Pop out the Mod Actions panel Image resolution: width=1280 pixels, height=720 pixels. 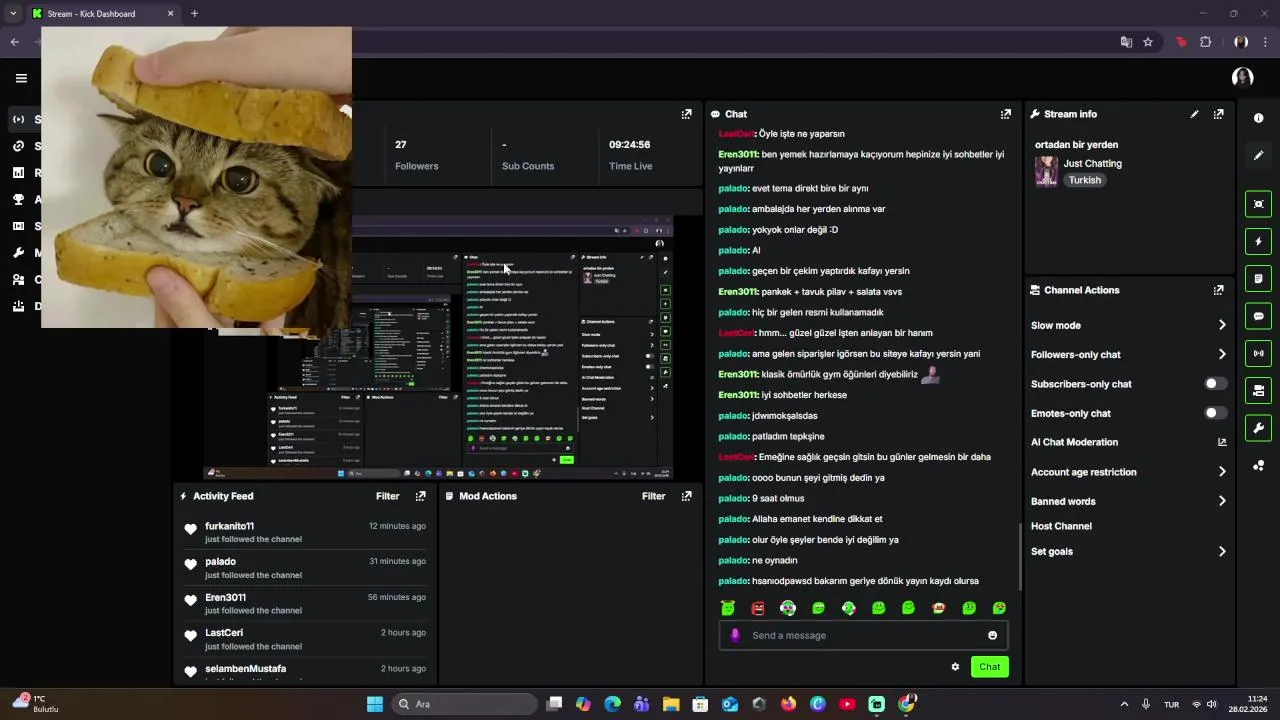(686, 496)
